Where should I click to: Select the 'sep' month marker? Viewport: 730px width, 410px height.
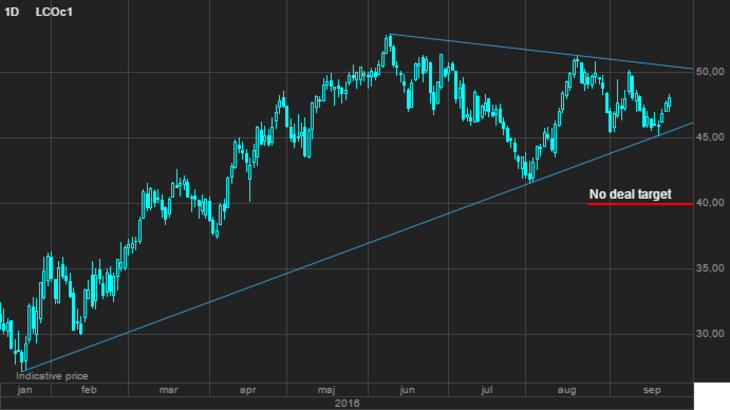coord(653,389)
